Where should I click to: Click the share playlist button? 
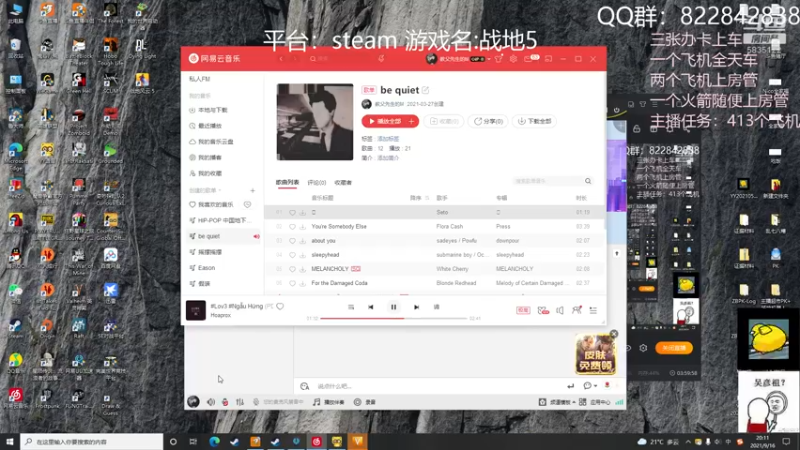(x=488, y=121)
